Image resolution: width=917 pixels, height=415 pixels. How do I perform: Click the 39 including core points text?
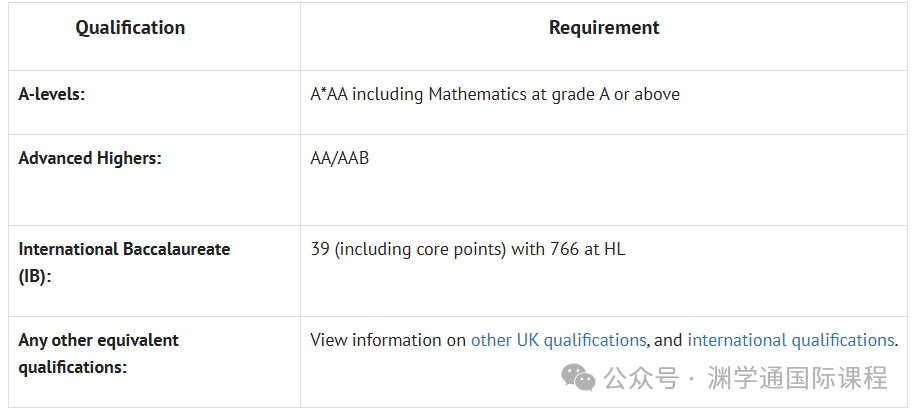[408, 250]
